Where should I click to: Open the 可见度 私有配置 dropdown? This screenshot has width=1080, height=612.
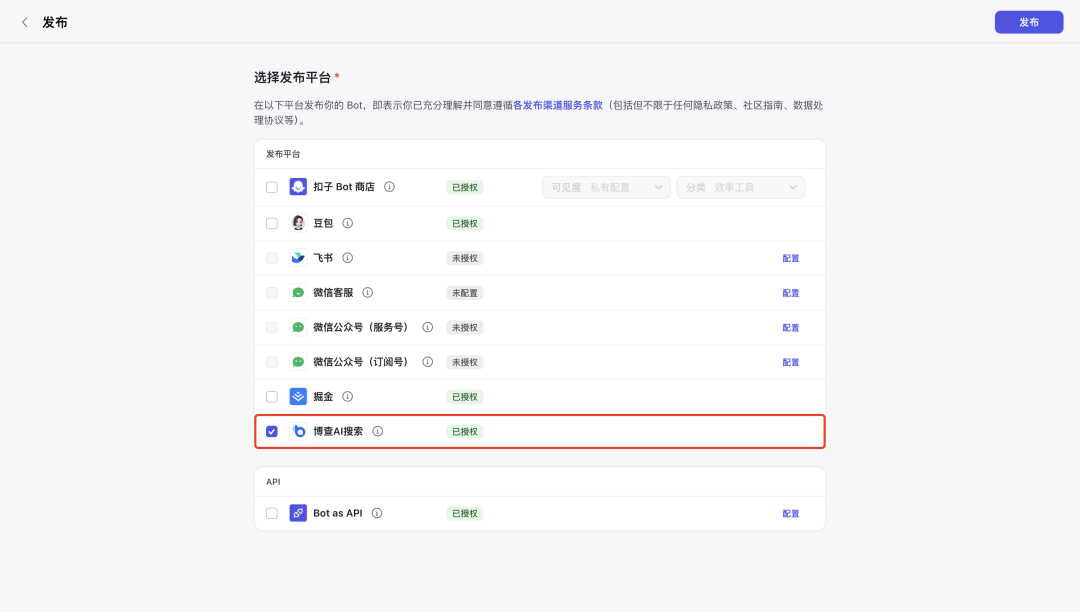point(606,187)
